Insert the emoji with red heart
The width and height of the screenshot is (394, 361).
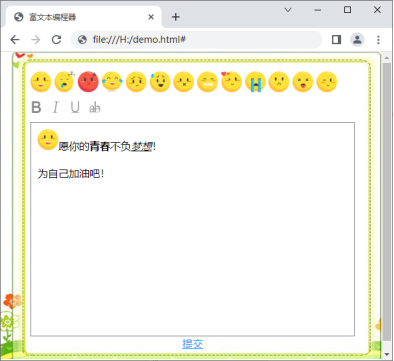[231, 82]
